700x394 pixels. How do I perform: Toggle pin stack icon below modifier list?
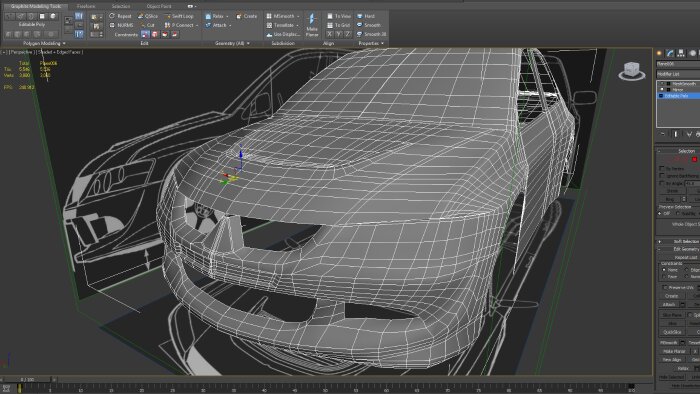pos(662,134)
